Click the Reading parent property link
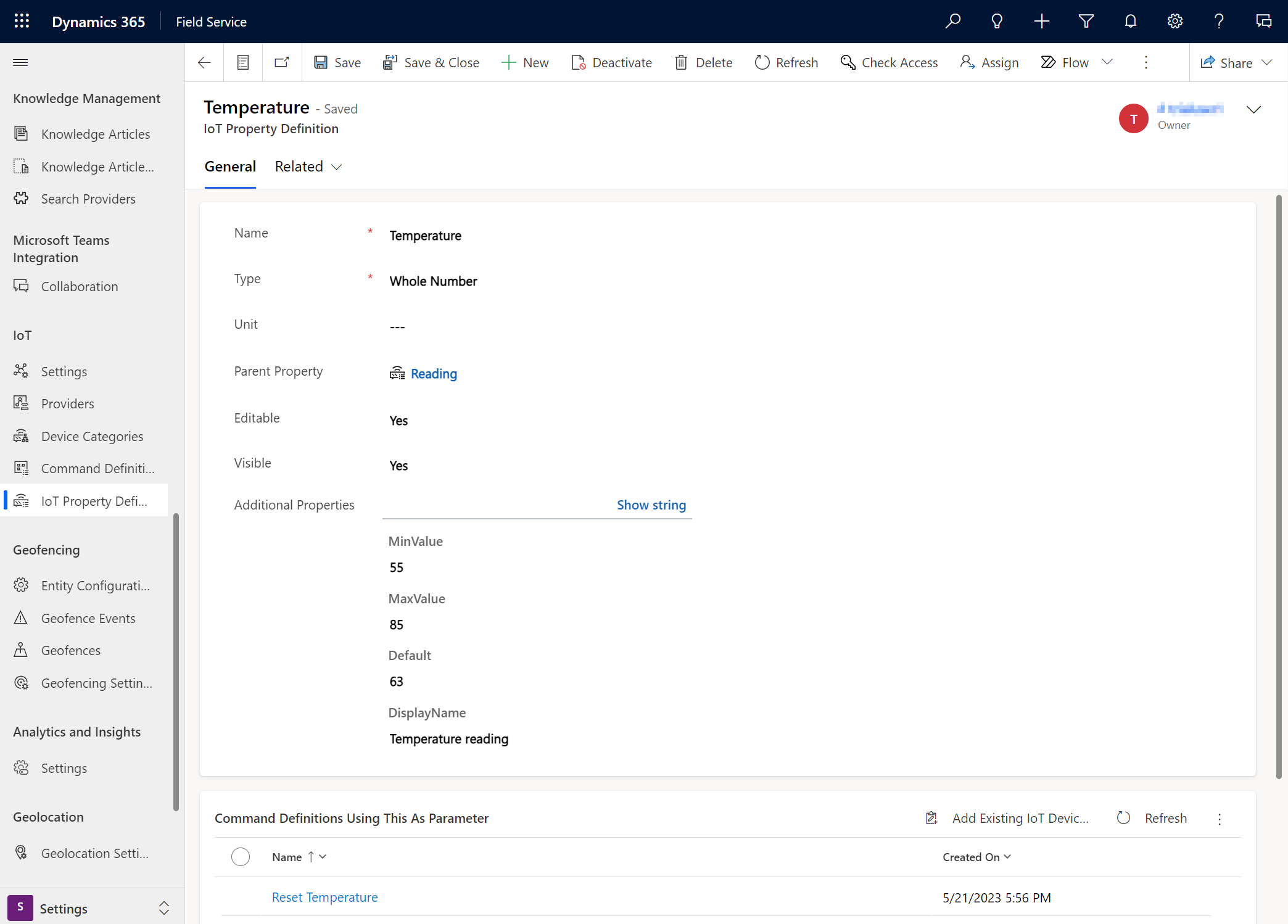This screenshot has height=924, width=1288. click(x=433, y=373)
